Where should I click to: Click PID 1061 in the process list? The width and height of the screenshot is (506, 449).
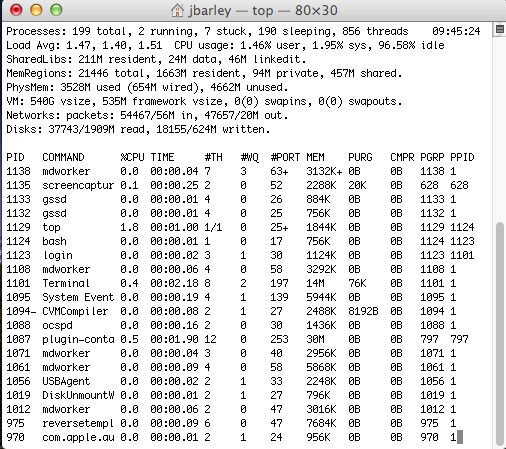click(x=18, y=367)
